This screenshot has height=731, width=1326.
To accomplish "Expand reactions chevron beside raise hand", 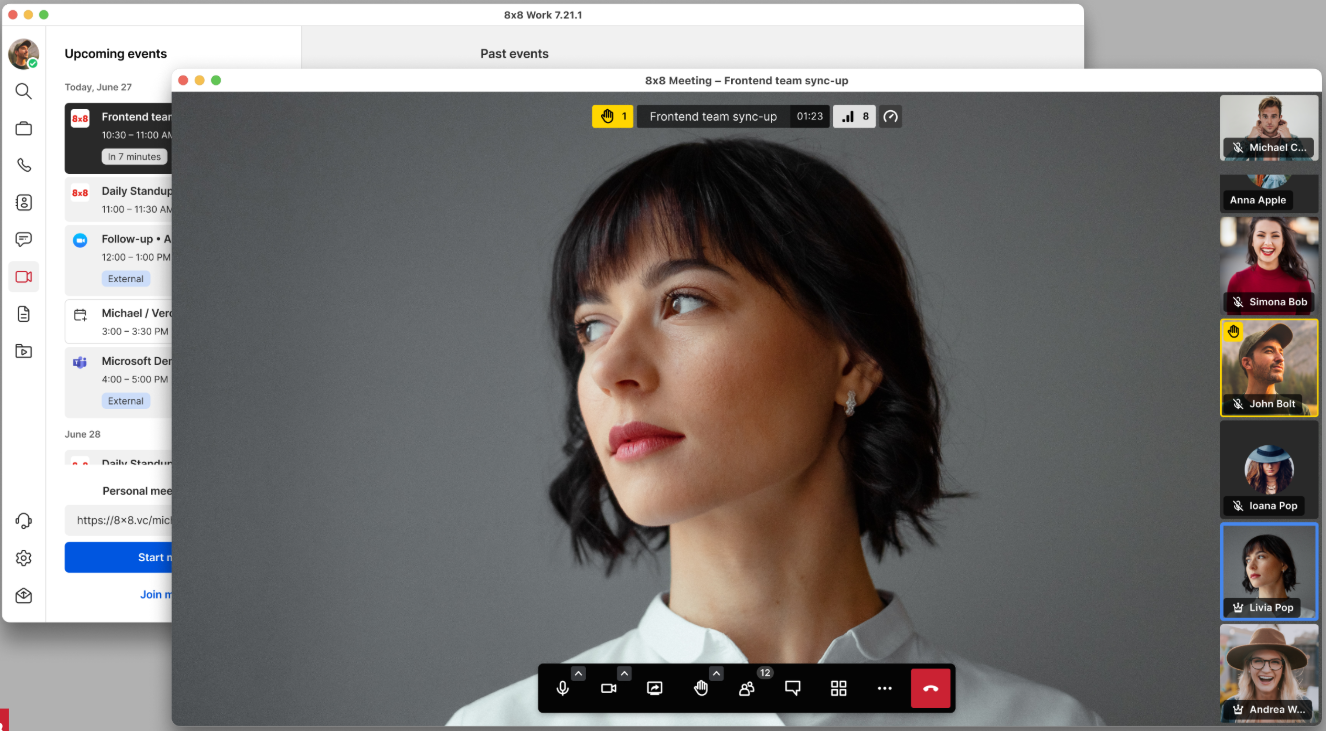I will click(716, 674).
